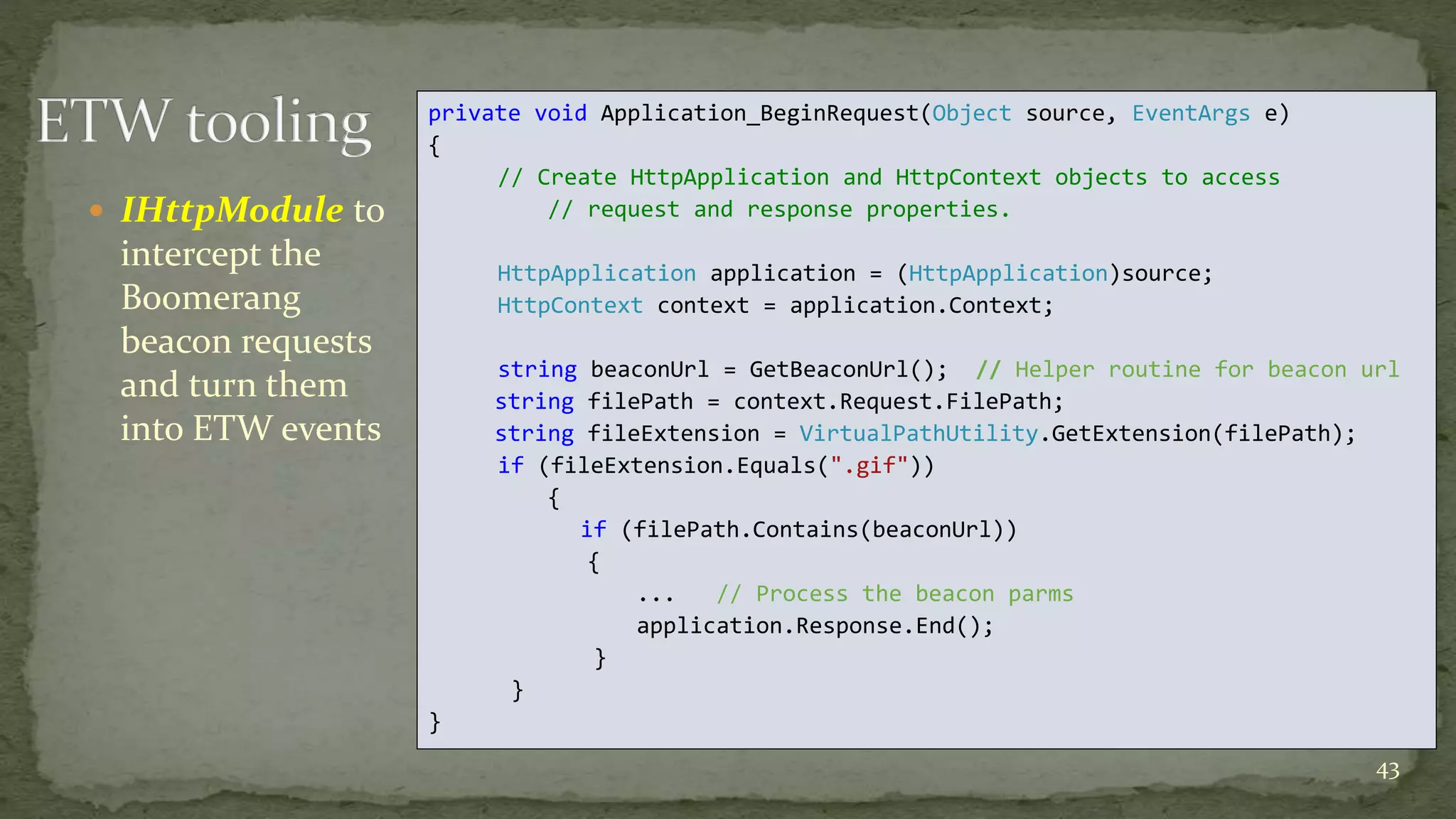1456x819 pixels.
Task: Click the comment '// Process the beacon parms'
Action: 895,594
